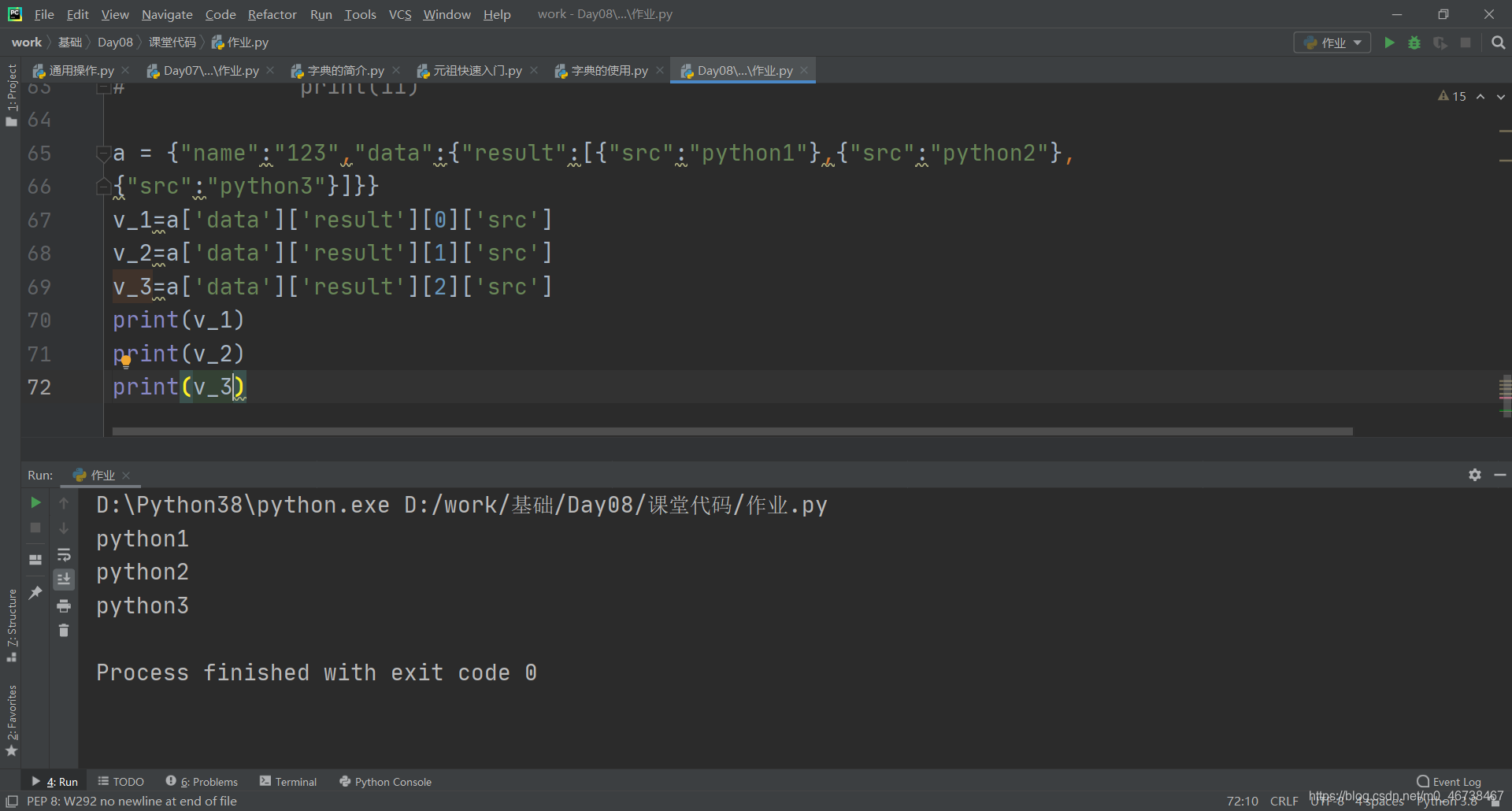
Task: Open the Structure tool window
Action: point(11,625)
